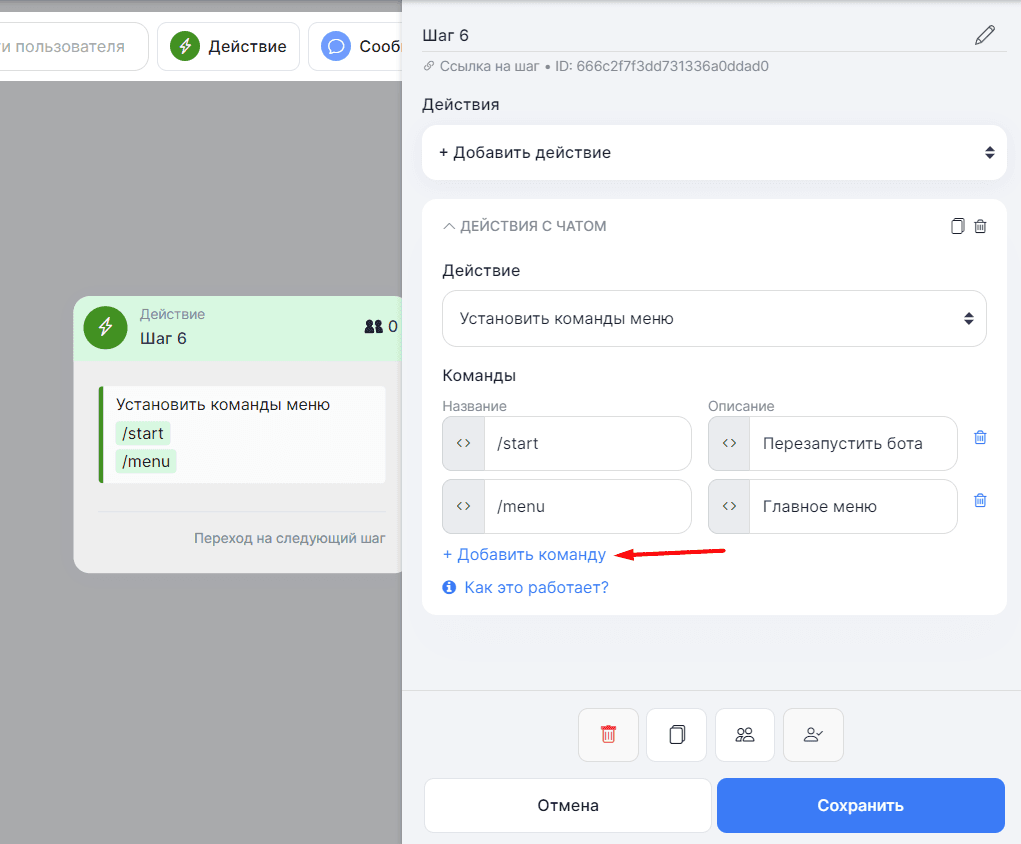Image resolution: width=1021 pixels, height=844 pixels.
Task: Click the Перезапустить бота description field
Action: pyautogui.click(x=850, y=443)
